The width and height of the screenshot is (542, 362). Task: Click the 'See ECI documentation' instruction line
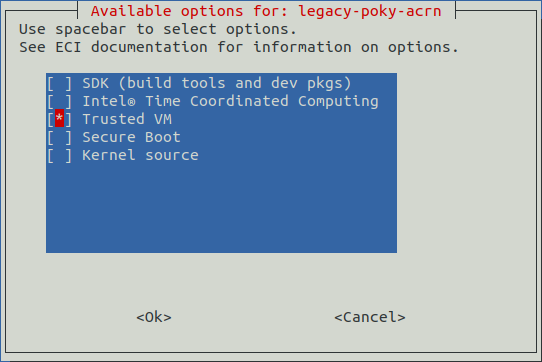(x=239, y=47)
